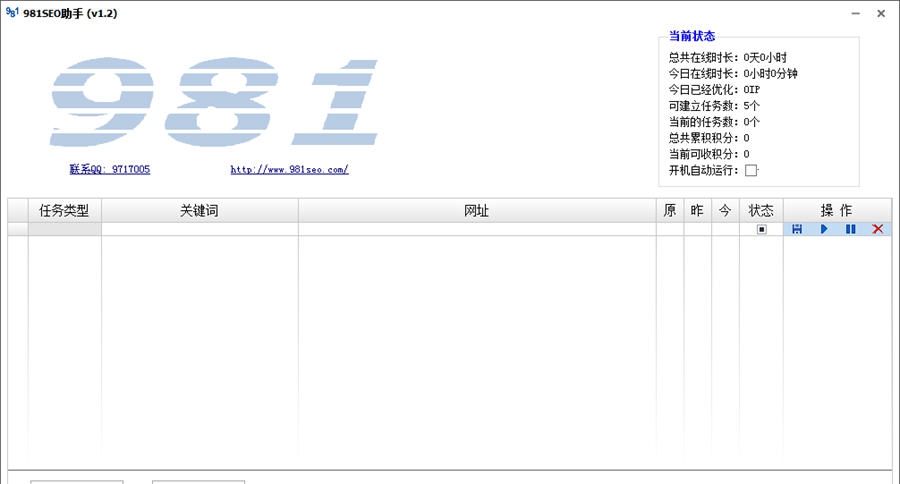Click the 当前状态 group title

(692, 36)
